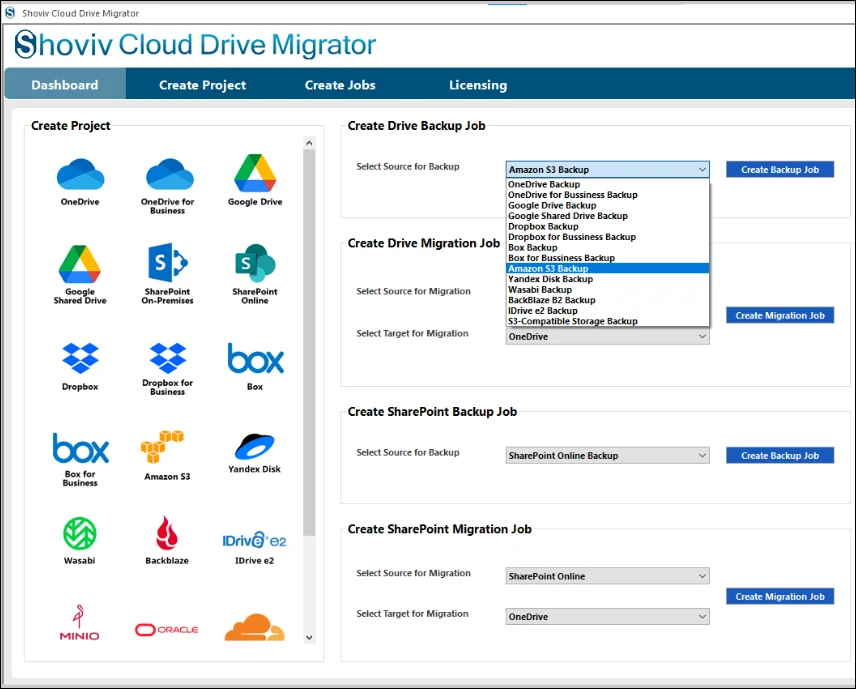The image size is (856, 689).
Task: Click Create Migration Job for drive migration
Action: (780, 316)
